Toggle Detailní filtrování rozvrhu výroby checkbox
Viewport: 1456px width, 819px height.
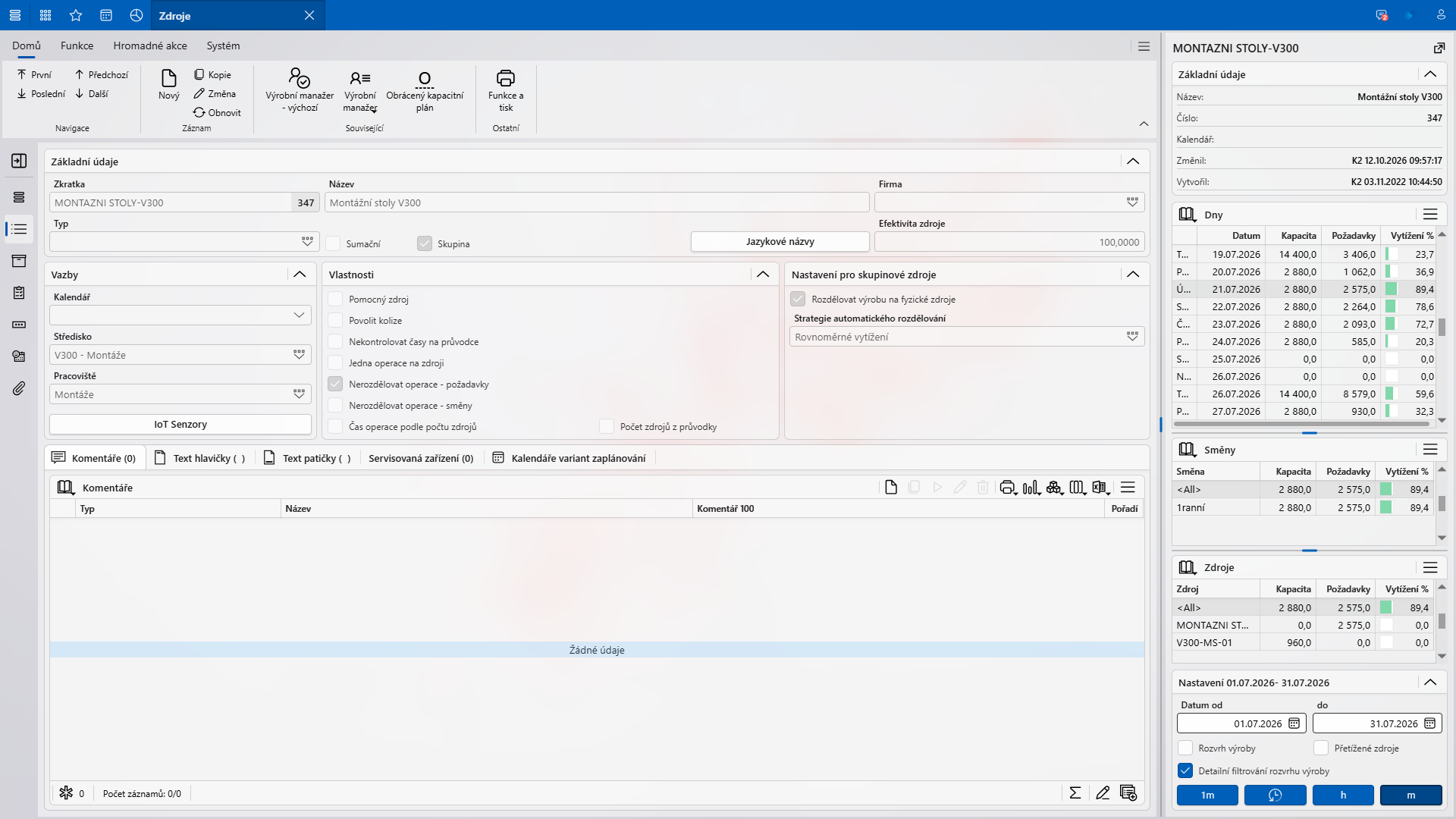tap(1185, 770)
